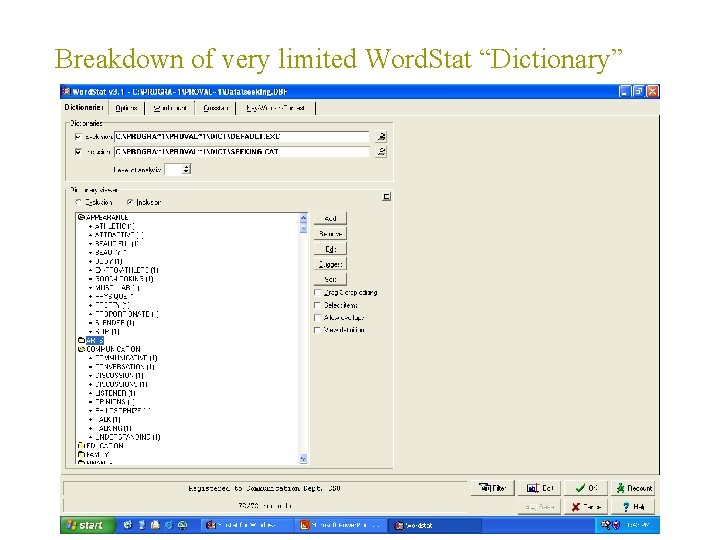Open Help with the question mark button
This screenshot has height=540, width=720.
634,507
